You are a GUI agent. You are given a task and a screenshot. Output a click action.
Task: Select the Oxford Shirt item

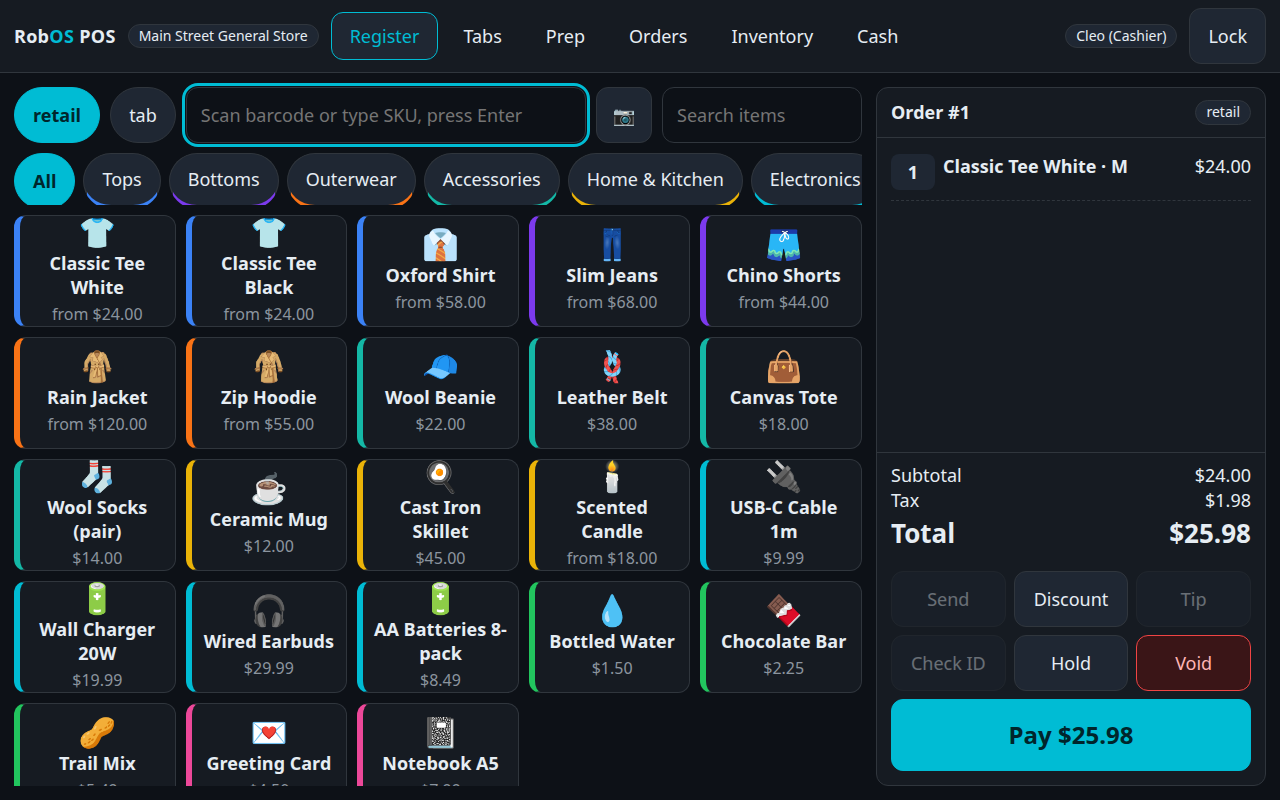[438, 271]
